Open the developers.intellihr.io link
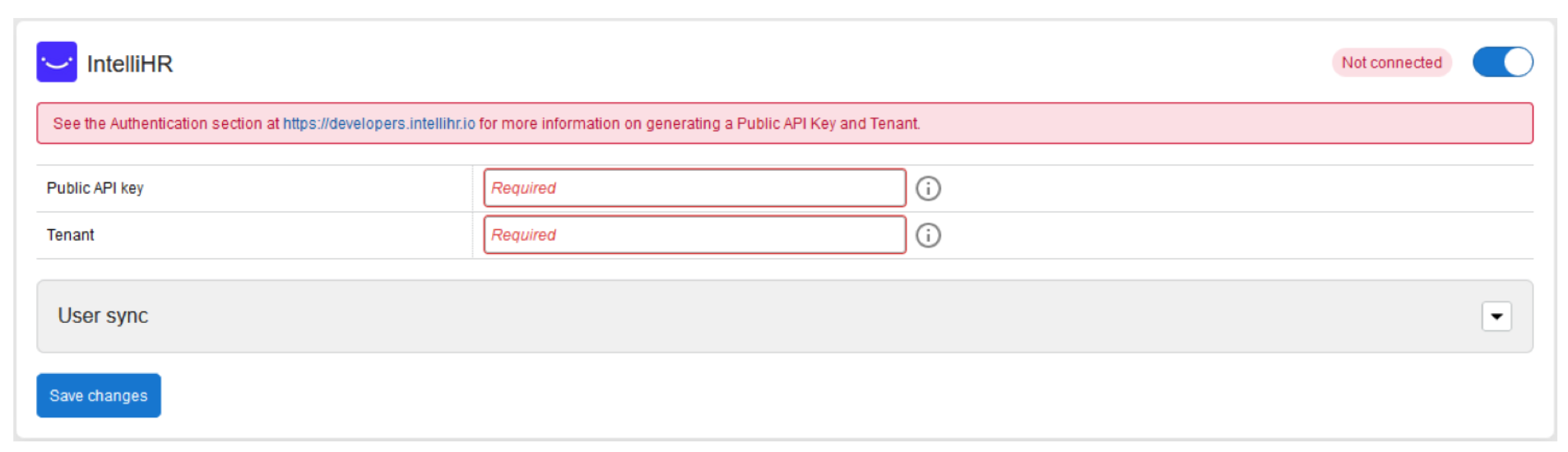 [x=378, y=124]
